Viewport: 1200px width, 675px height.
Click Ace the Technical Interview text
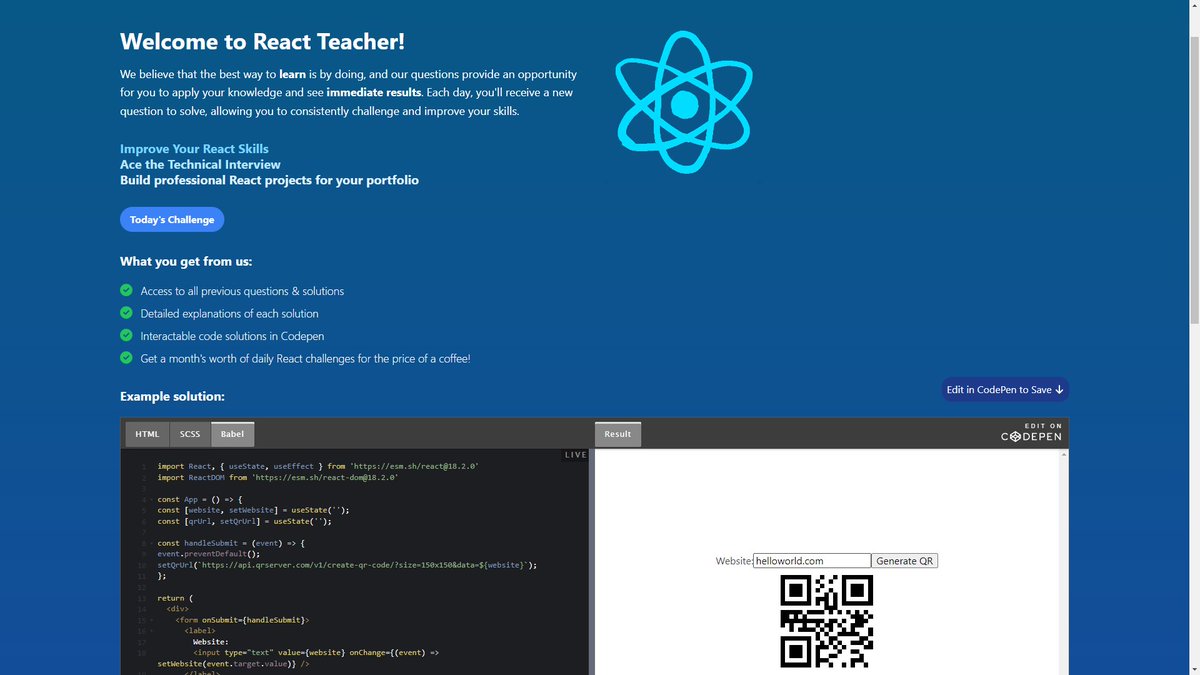point(200,164)
